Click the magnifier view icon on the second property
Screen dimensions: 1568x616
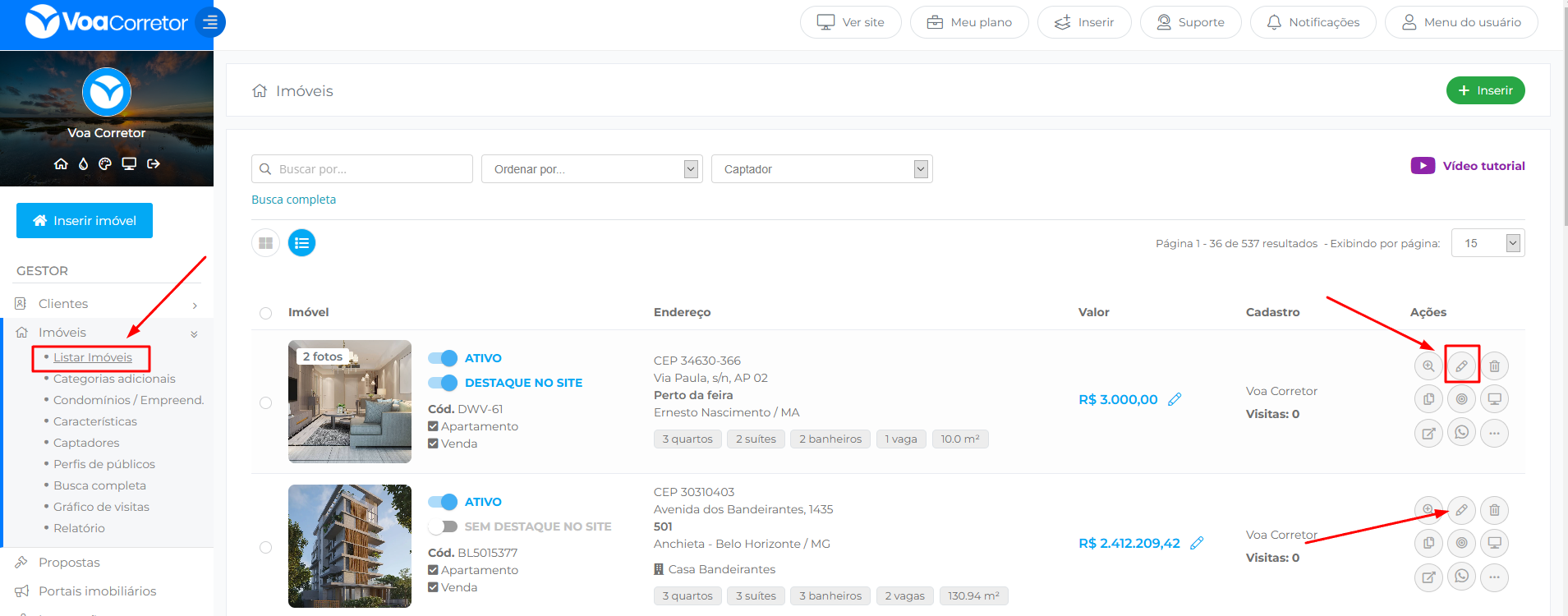1428,509
